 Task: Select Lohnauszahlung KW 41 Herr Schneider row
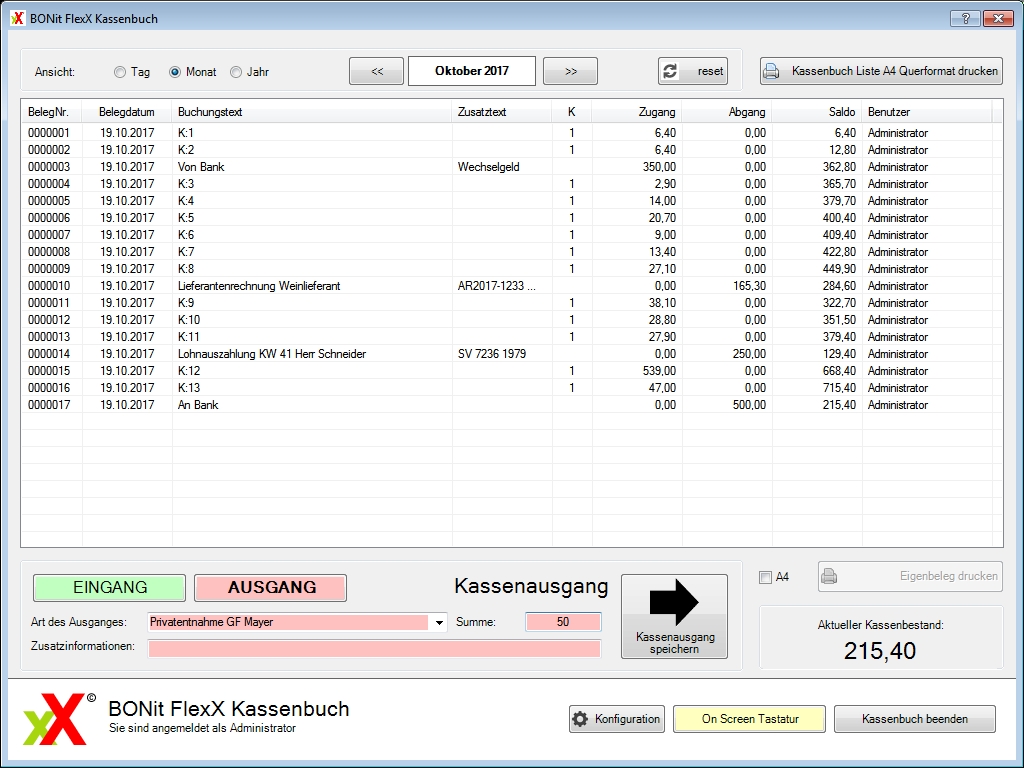[x=507, y=353]
